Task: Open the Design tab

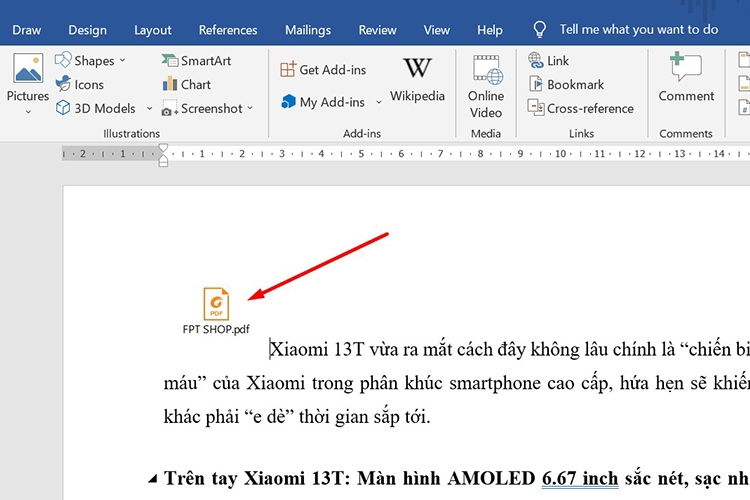Action: pos(88,30)
